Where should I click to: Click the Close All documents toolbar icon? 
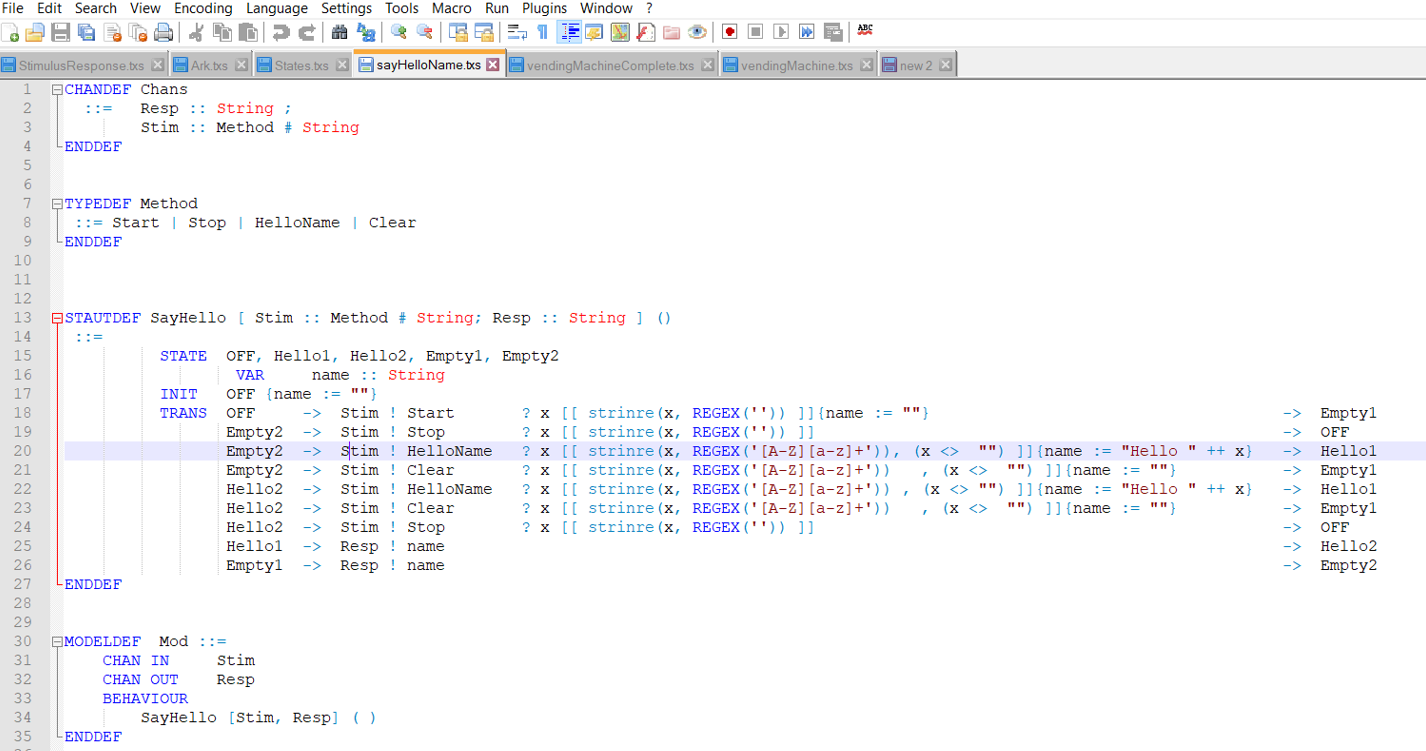[x=138, y=33]
